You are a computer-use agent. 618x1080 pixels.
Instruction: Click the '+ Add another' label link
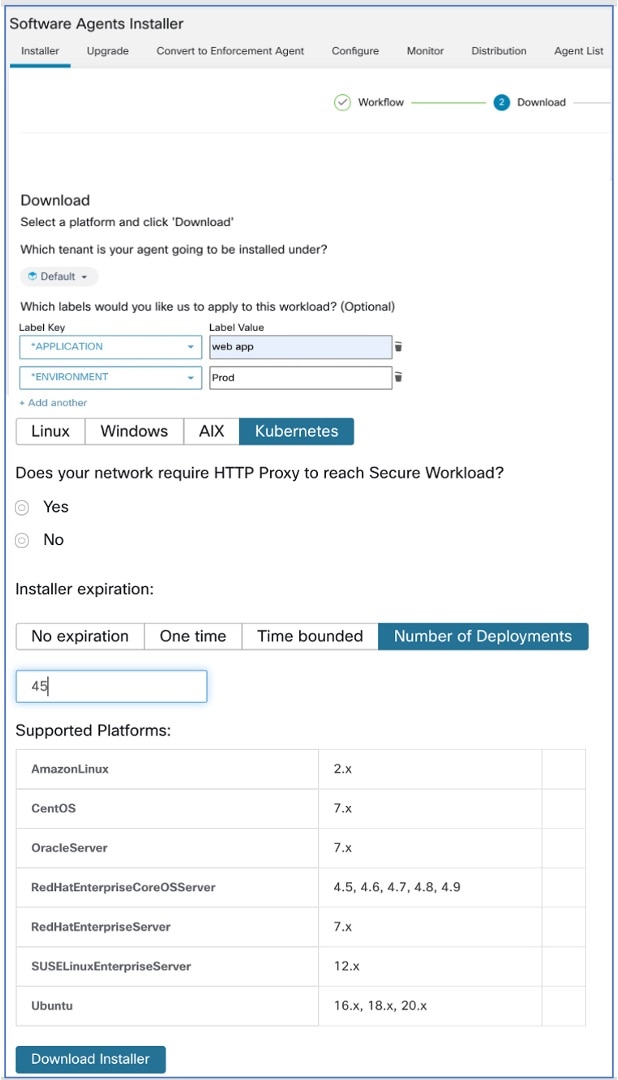coord(53,402)
